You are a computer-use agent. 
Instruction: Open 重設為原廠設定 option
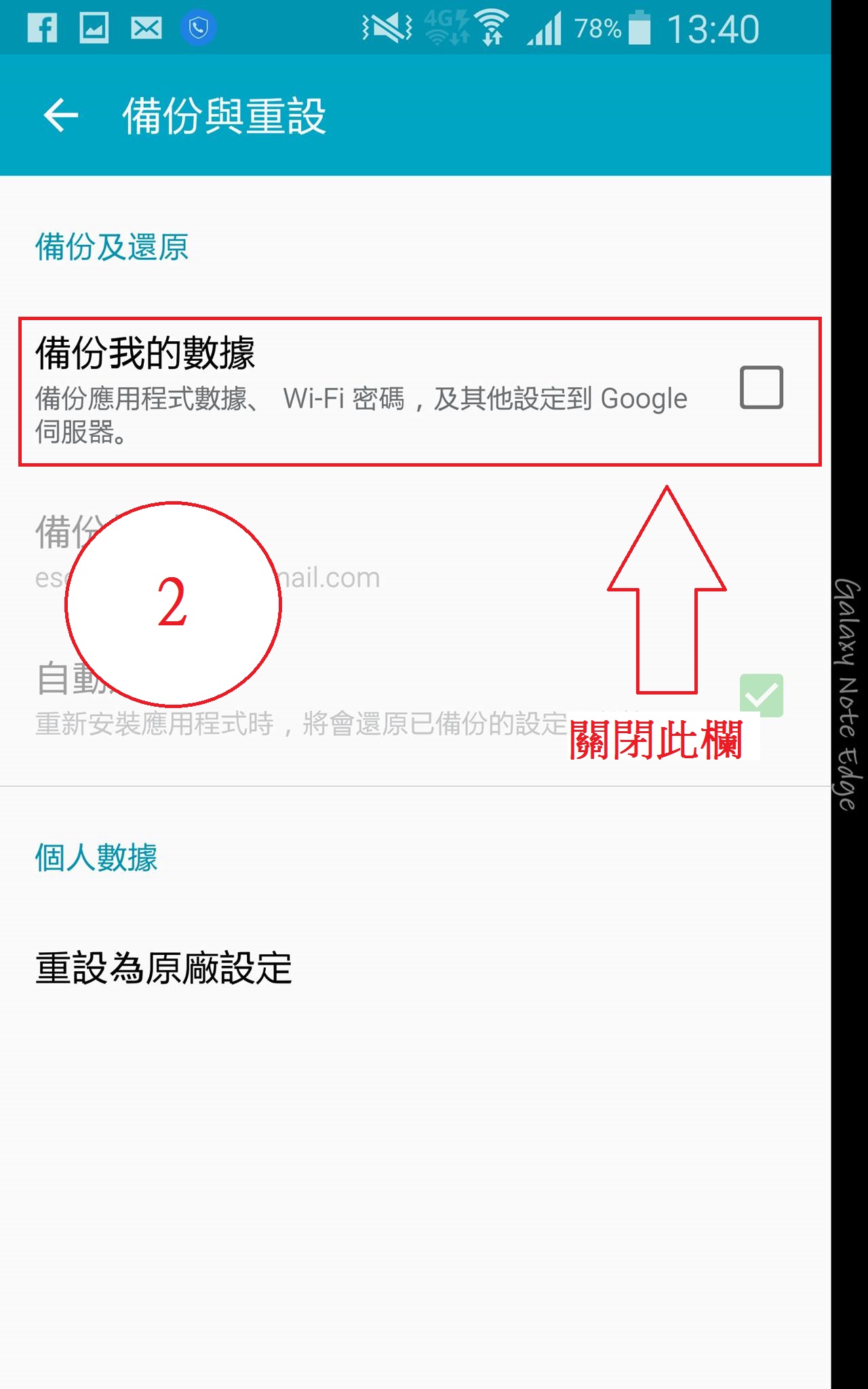pyautogui.click(x=163, y=968)
